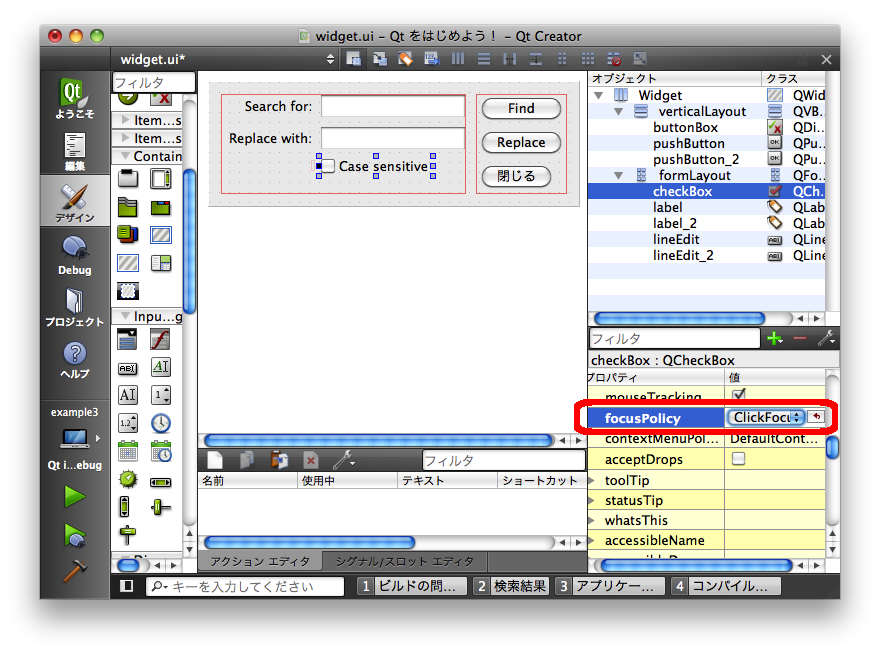
Task: Switch to シグナル/スロット エディタ tab
Action: (x=405, y=561)
